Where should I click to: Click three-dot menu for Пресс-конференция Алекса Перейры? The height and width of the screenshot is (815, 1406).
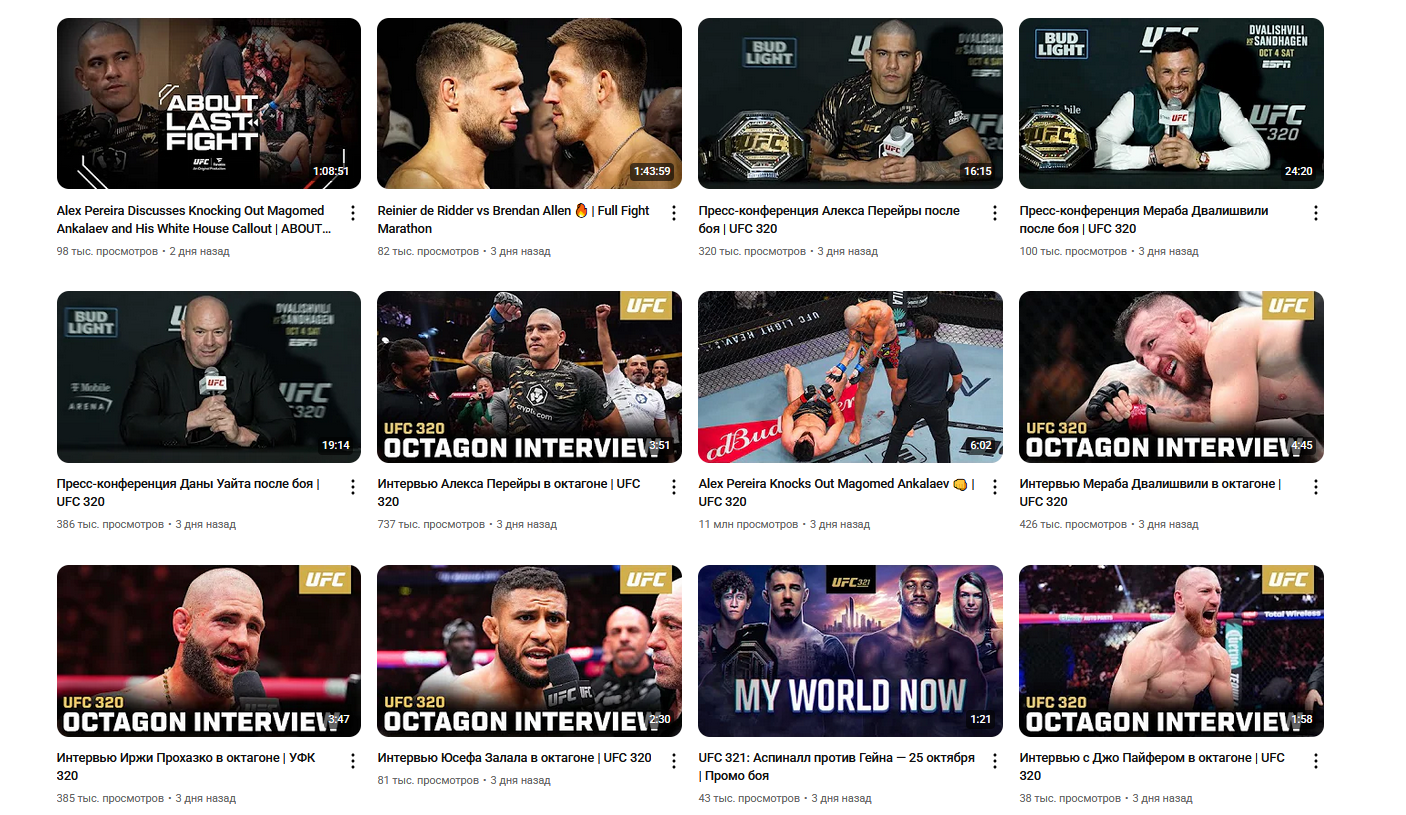(x=994, y=213)
